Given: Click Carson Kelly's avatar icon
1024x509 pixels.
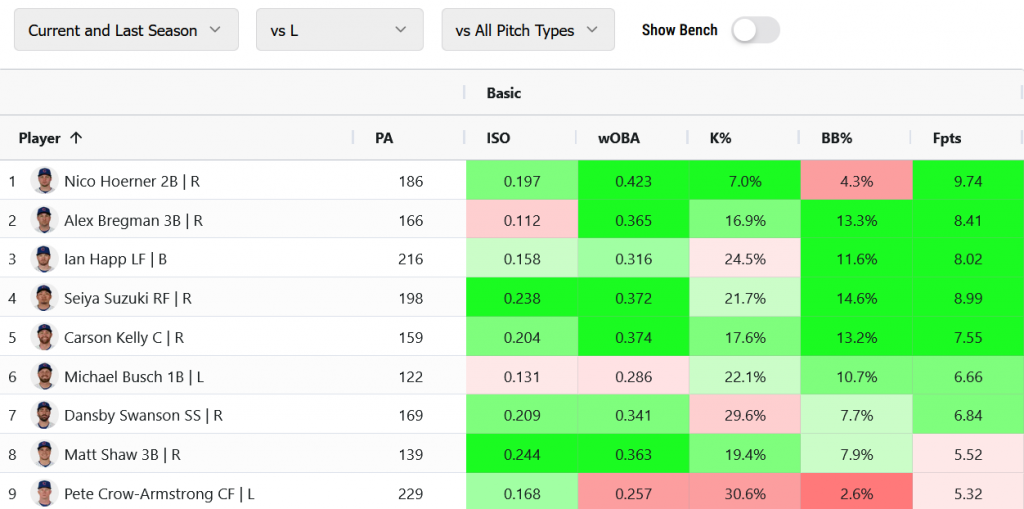Looking at the screenshot, I should [45, 337].
